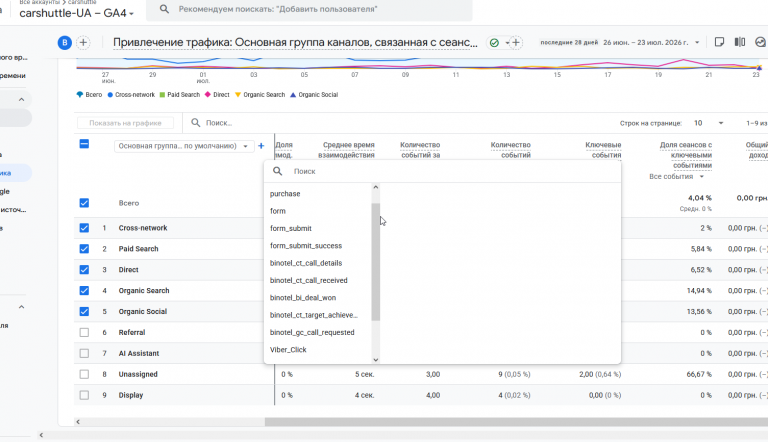Add comparison with plus circle icon
This screenshot has width=768, height=442.
coord(83,43)
